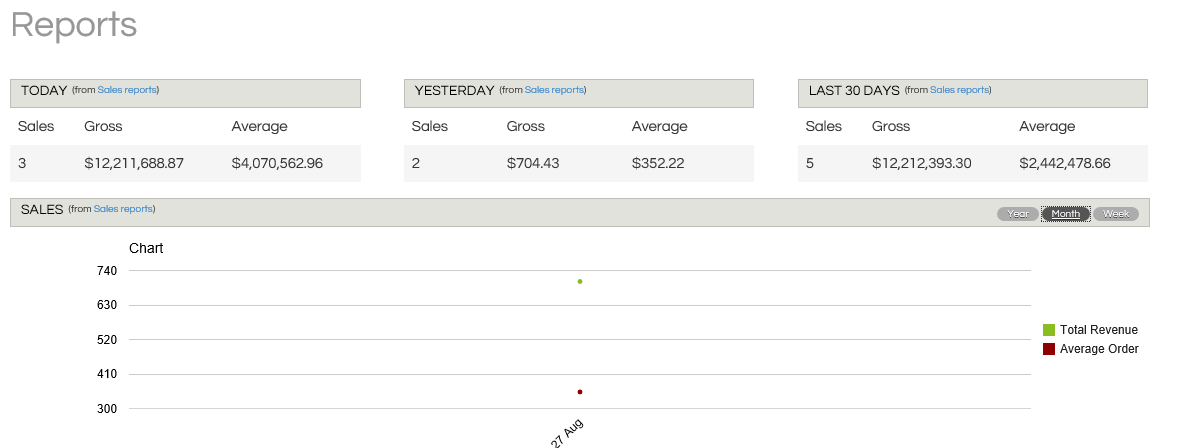Open Sales reports link in TODAY panel
1177x448 pixels.
127,90
